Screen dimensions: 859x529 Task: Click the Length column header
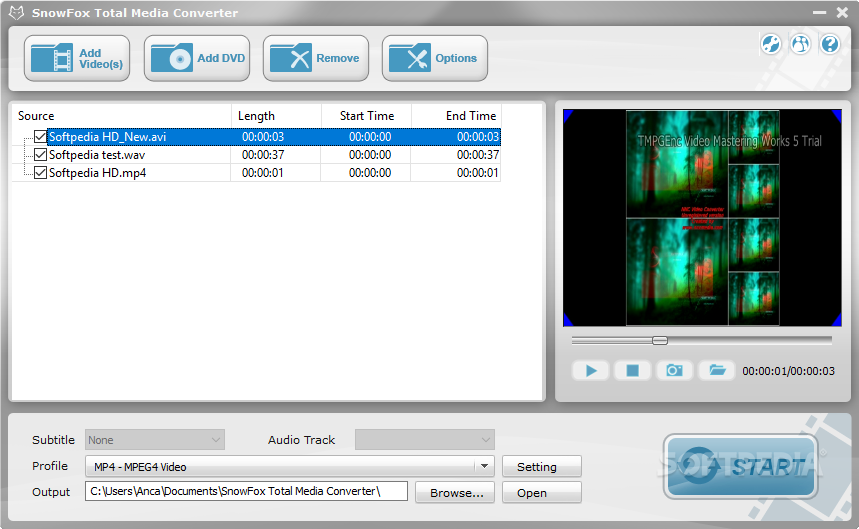tap(276, 116)
